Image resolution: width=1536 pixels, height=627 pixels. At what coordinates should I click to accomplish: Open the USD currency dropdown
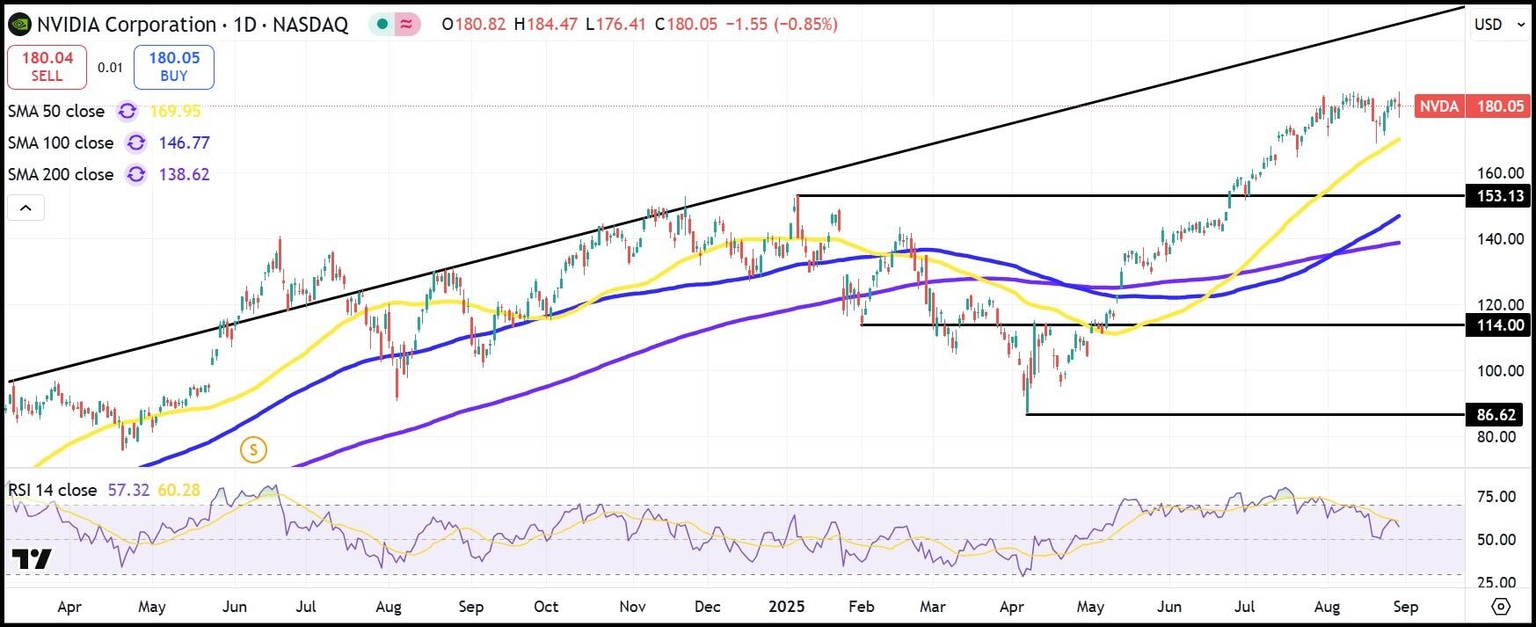coord(1498,24)
